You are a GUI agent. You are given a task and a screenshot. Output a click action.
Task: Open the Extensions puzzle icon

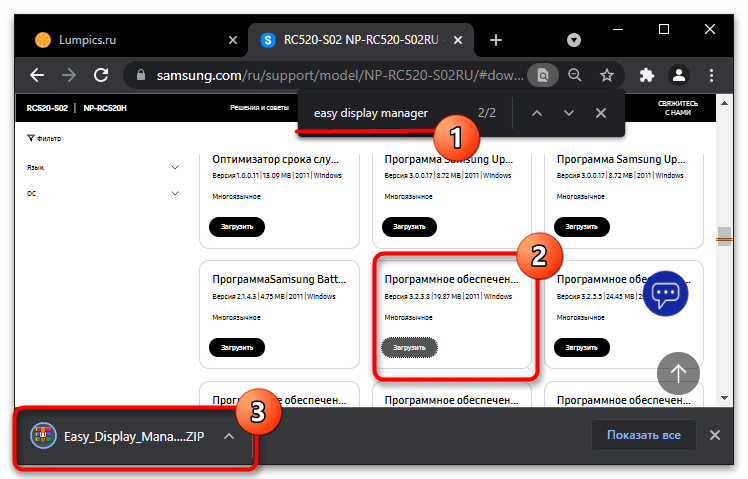coord(646,75)
